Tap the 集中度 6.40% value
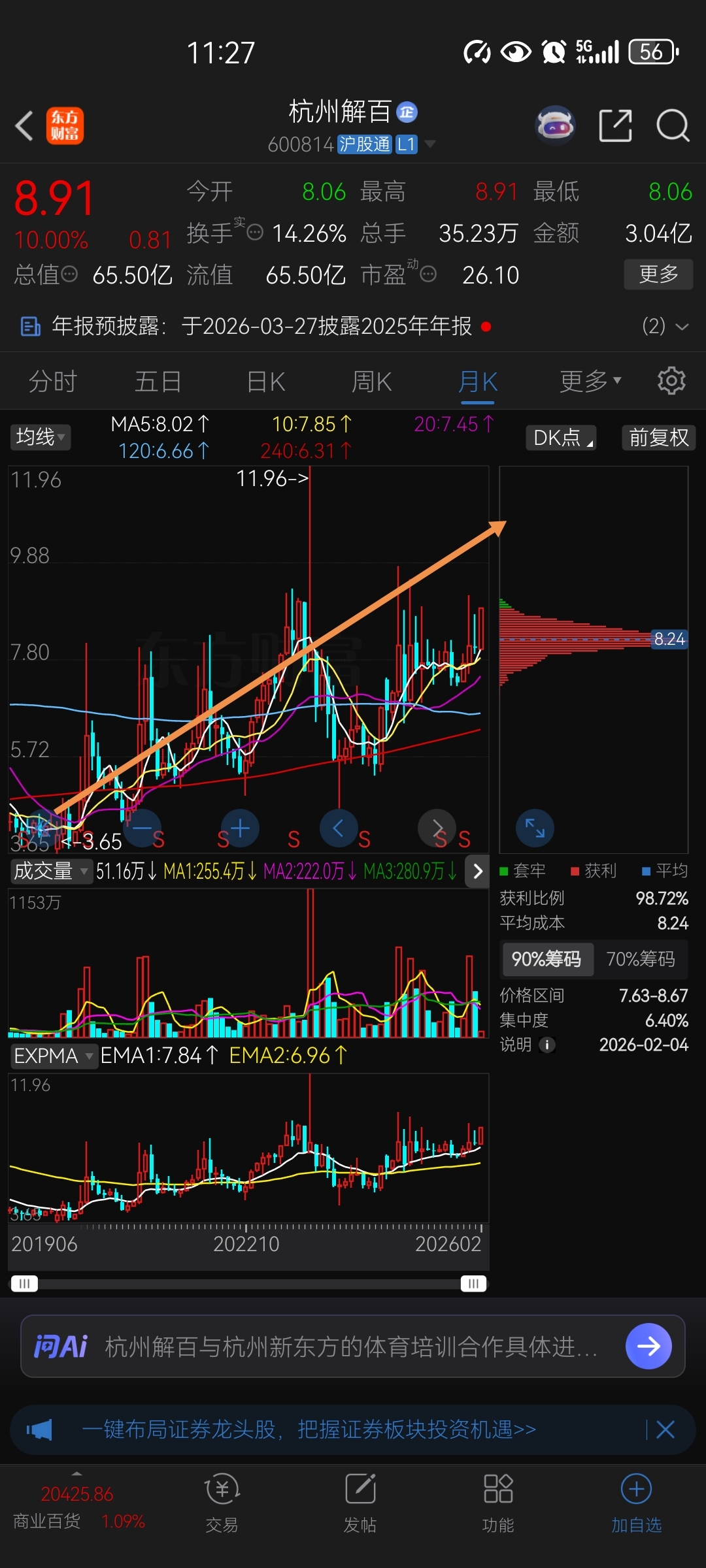706x1568 pixels. pyautogui.click(x=667, y=1021)
